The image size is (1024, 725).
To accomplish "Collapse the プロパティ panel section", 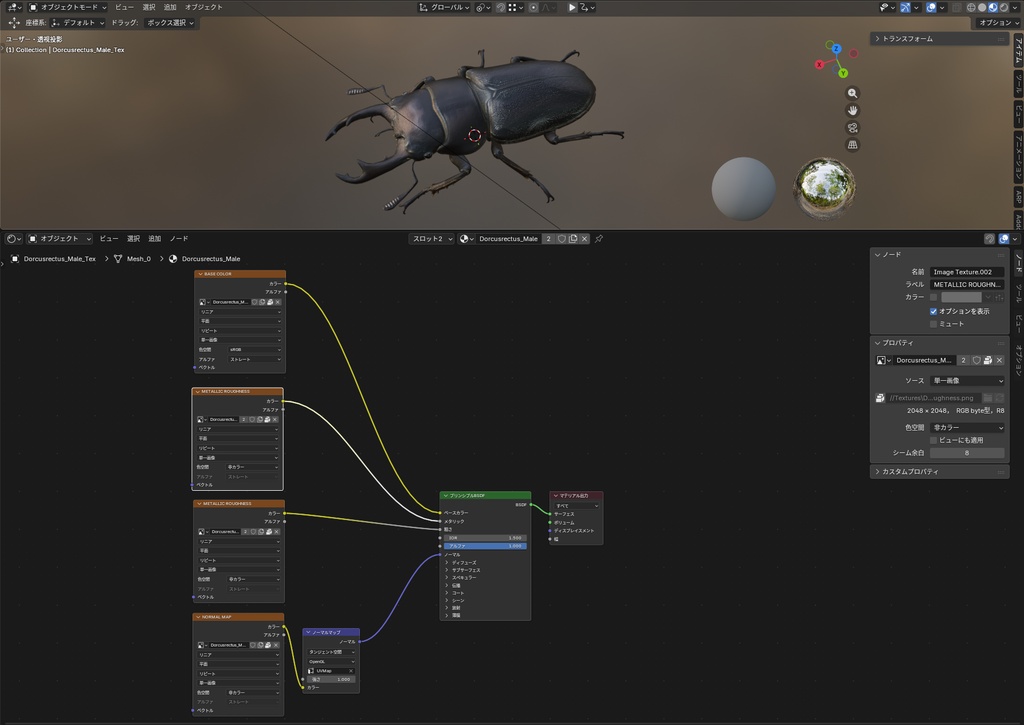I will tap(940, 342).
